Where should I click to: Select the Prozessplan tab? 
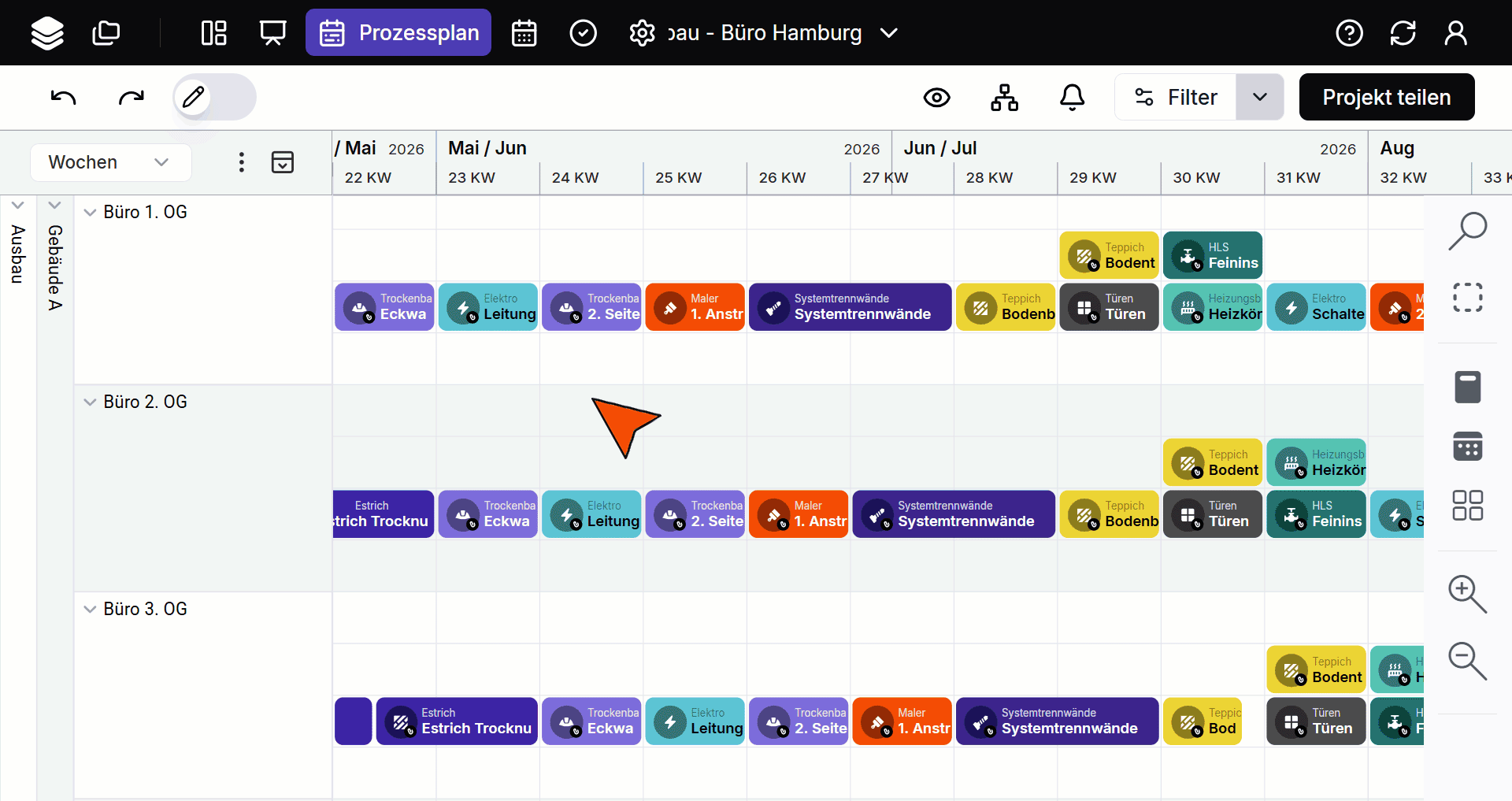(x=398, y=33)
